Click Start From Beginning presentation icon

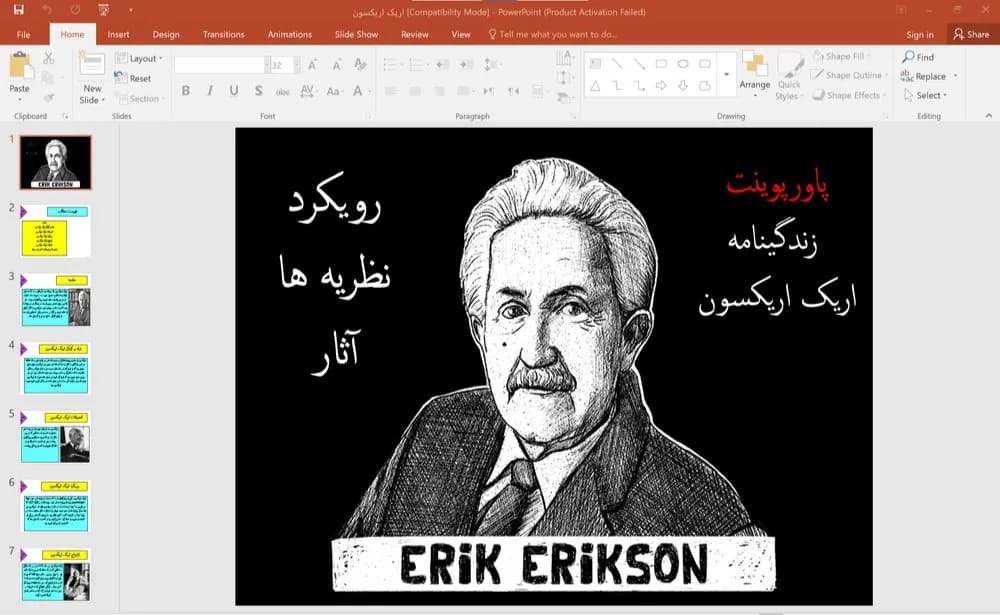tap(103, 10)
